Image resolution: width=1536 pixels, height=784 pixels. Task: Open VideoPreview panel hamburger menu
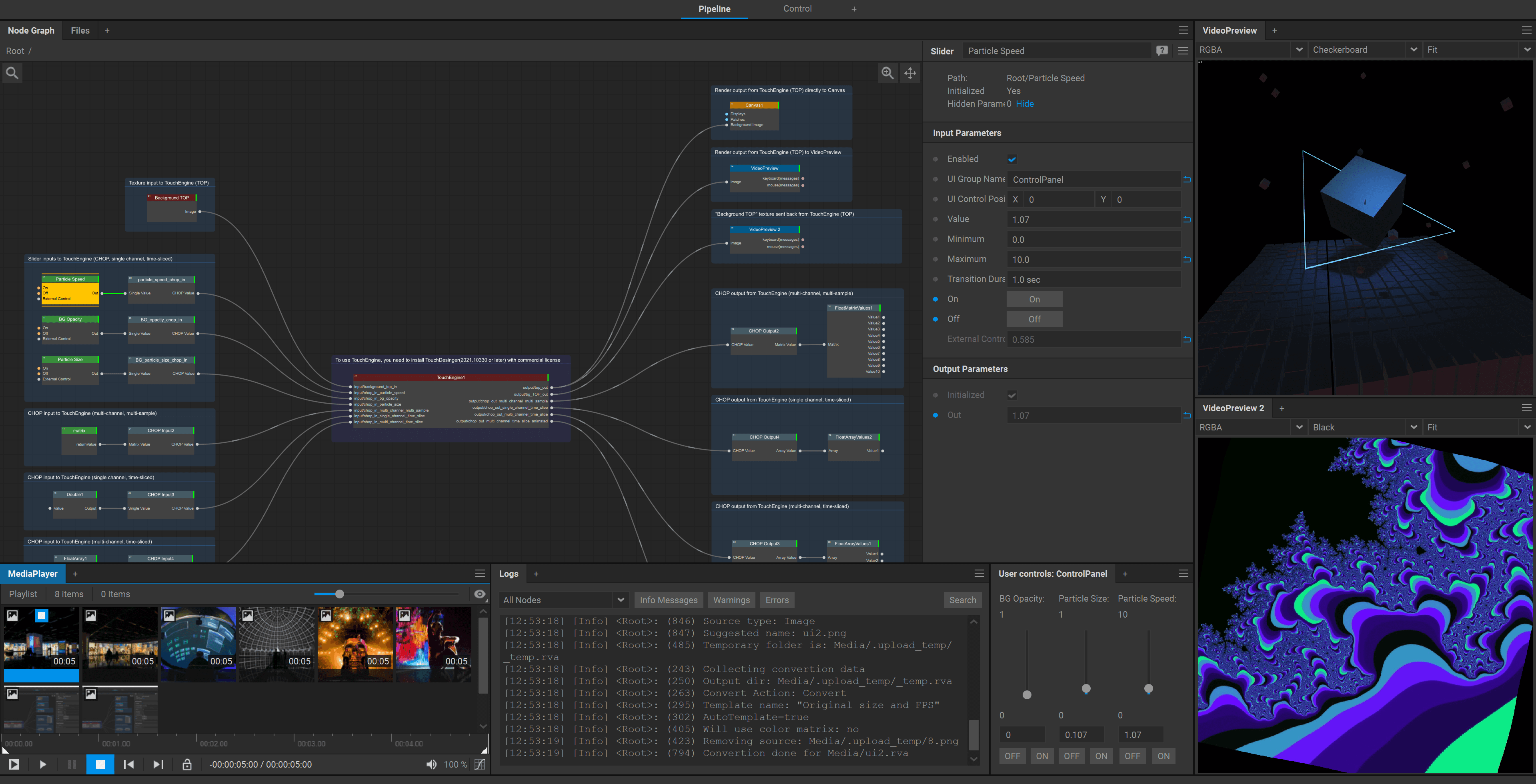click(x=1526, y=30)
